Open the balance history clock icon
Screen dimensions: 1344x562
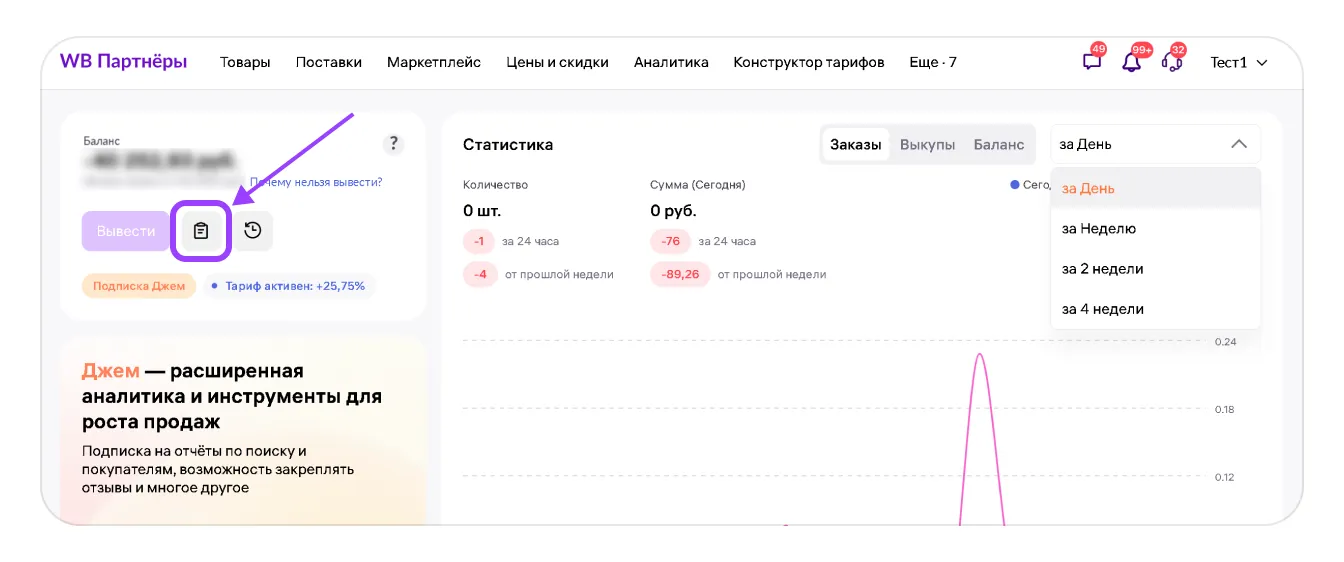253,231
